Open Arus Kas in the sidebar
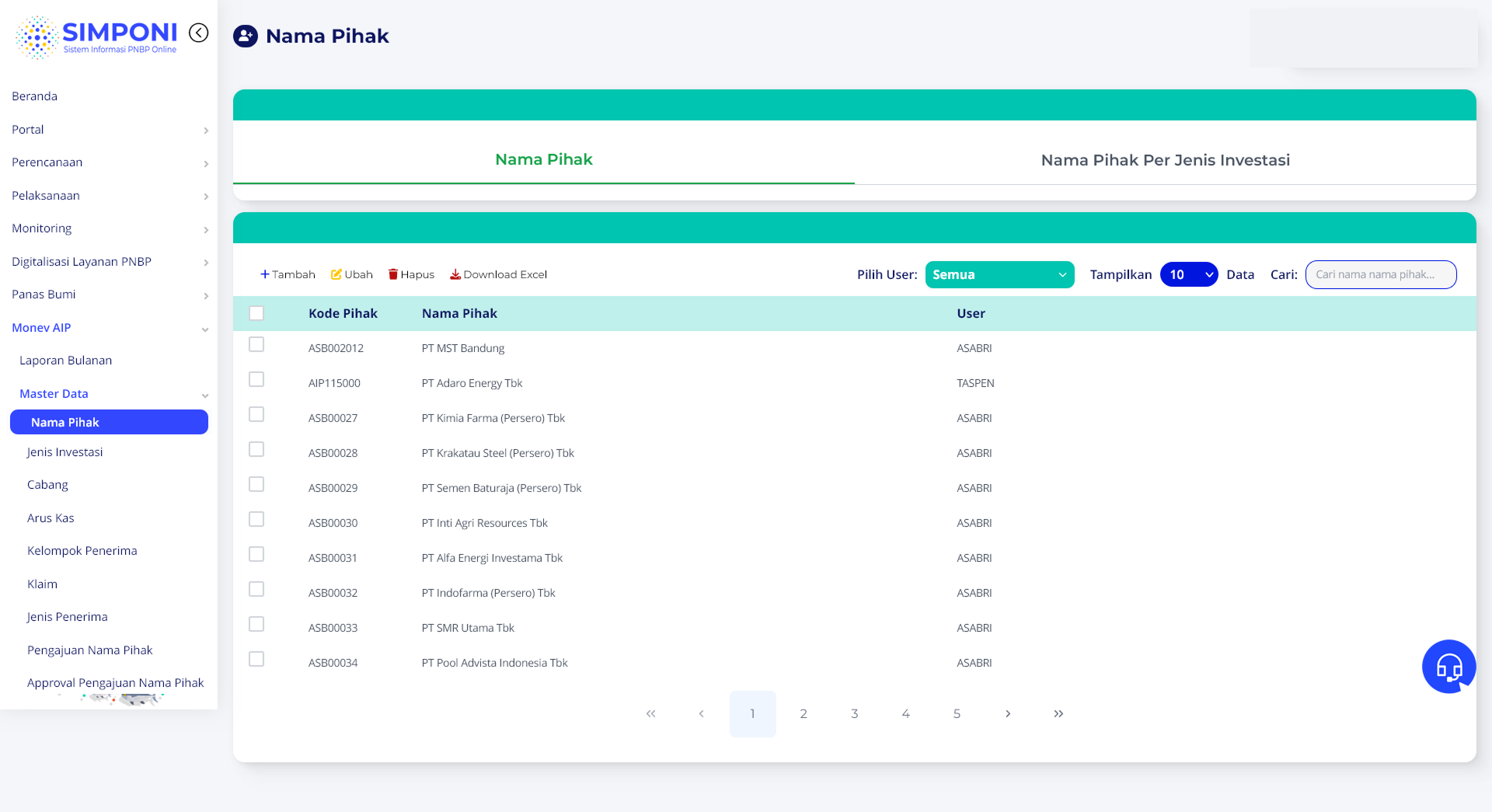The height and width of the screenshot is (812, 1492). 51,518
